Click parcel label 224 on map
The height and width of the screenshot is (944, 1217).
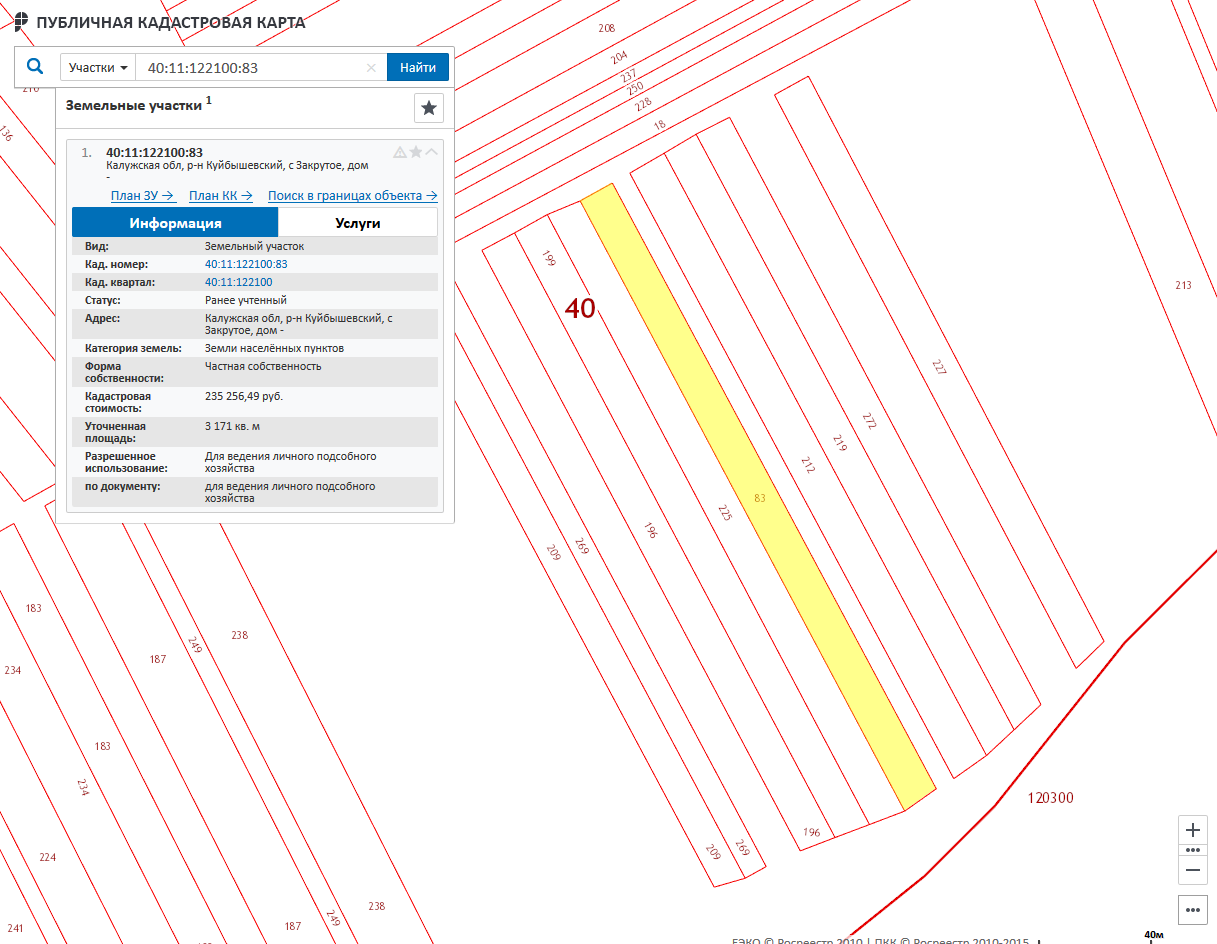(47, 857)
